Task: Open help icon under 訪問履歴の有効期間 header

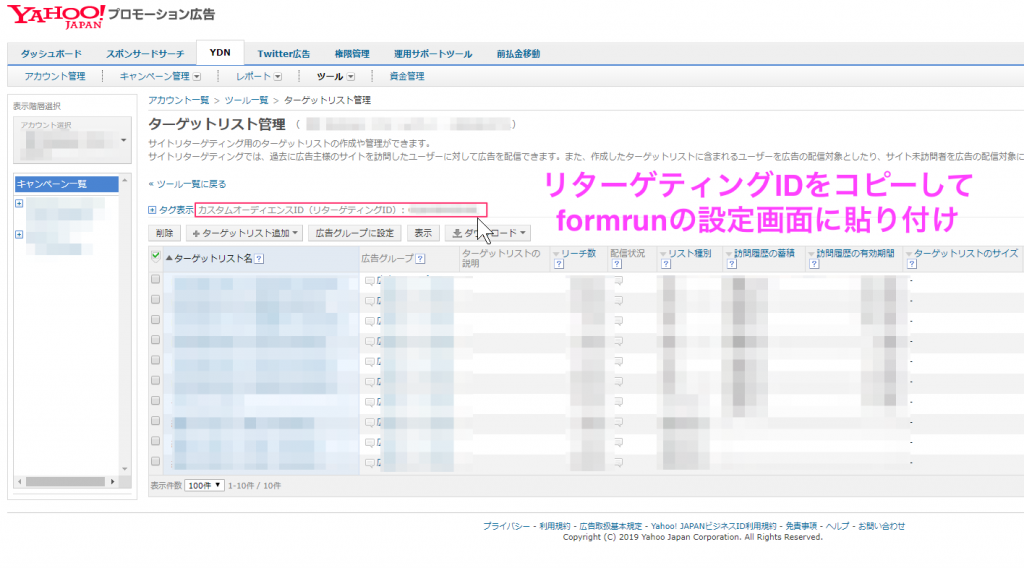Action: [814, 264]
